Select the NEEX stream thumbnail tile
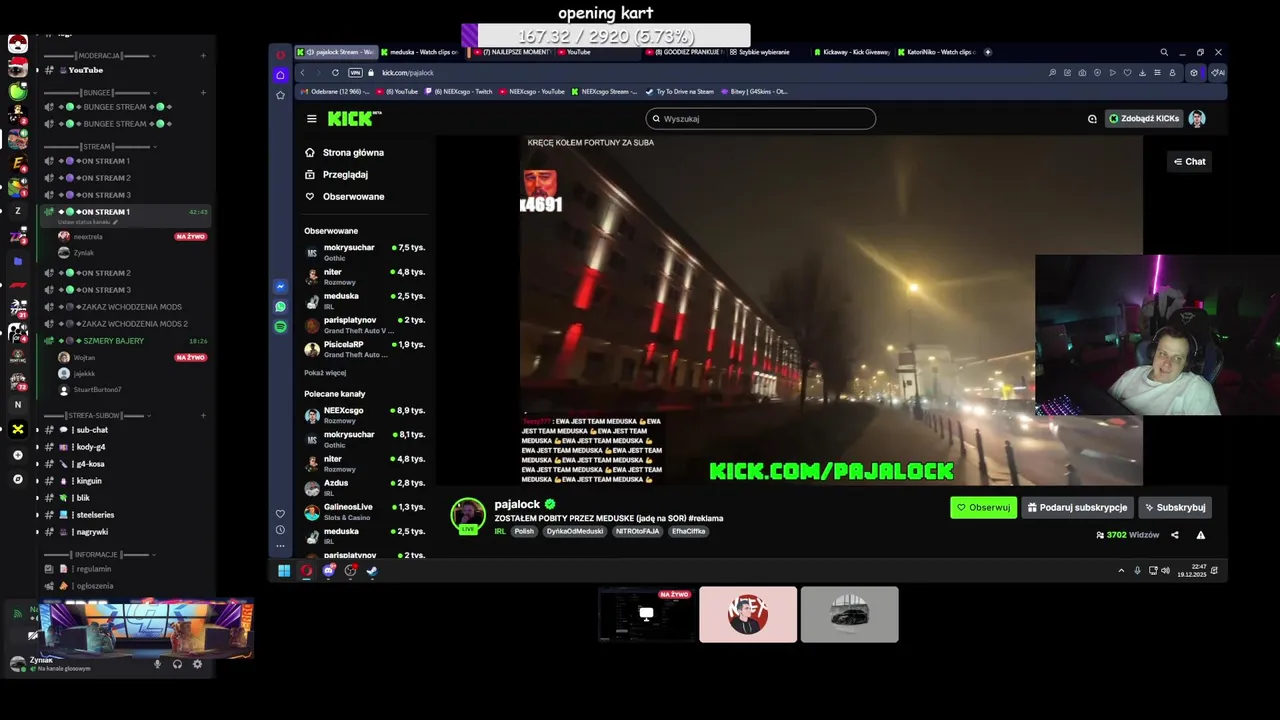The width and height of the screenshot is (1280, 720). 748,614
